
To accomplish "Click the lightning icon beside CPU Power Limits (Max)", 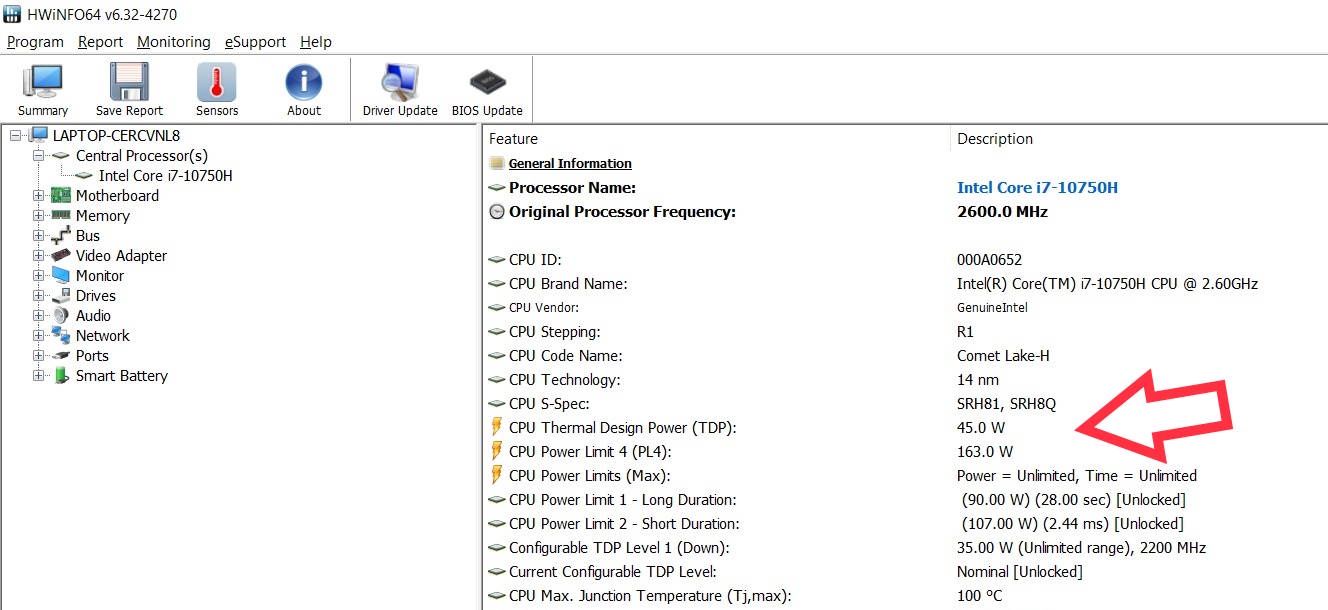I will click(497, 475).
